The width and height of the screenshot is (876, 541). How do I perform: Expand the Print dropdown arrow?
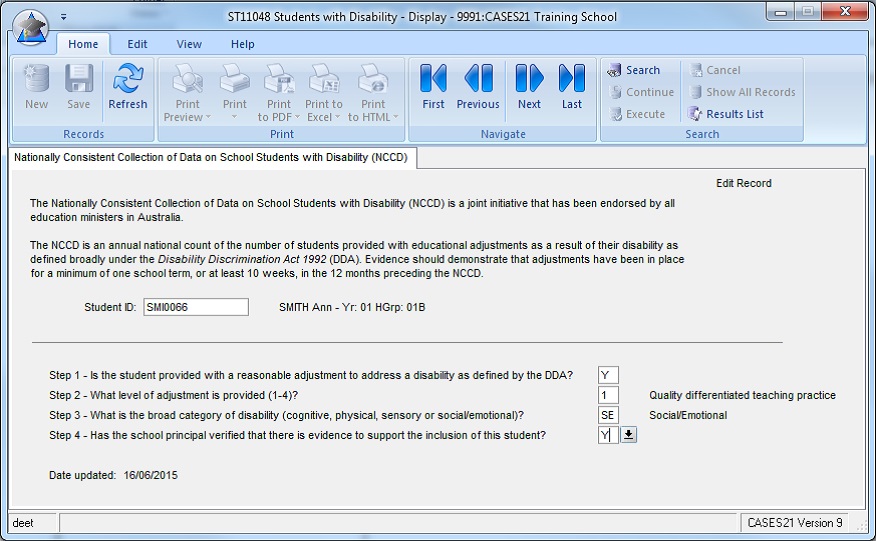(x=235, y=117)
